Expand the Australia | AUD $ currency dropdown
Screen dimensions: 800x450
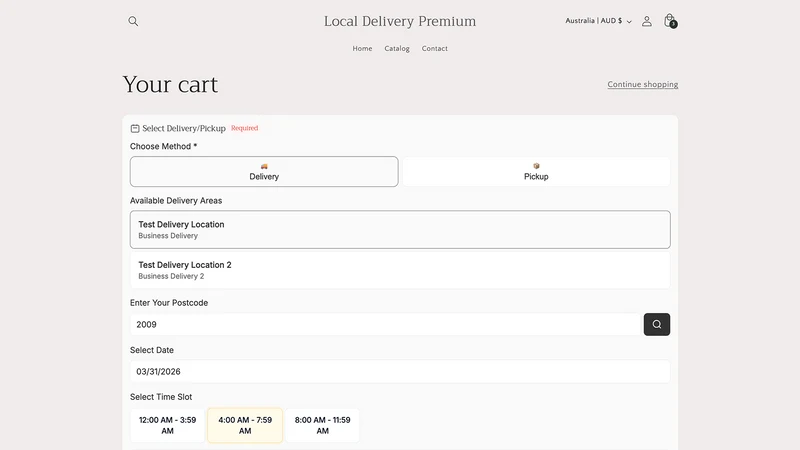pos(598,21)
